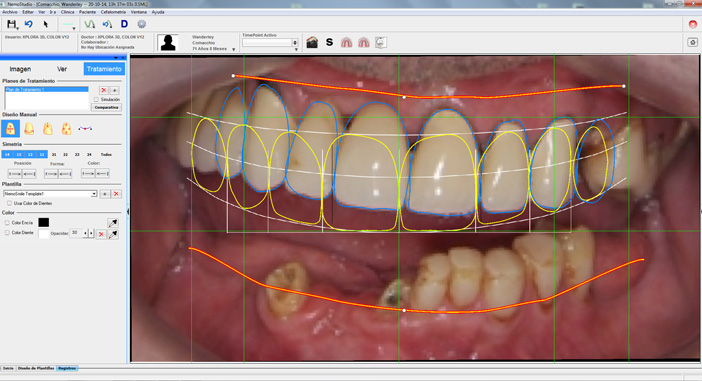Open the Ayuda menu
Viewport: 702px width, 381px height.
pyautogui.click(x=158, y=12)
